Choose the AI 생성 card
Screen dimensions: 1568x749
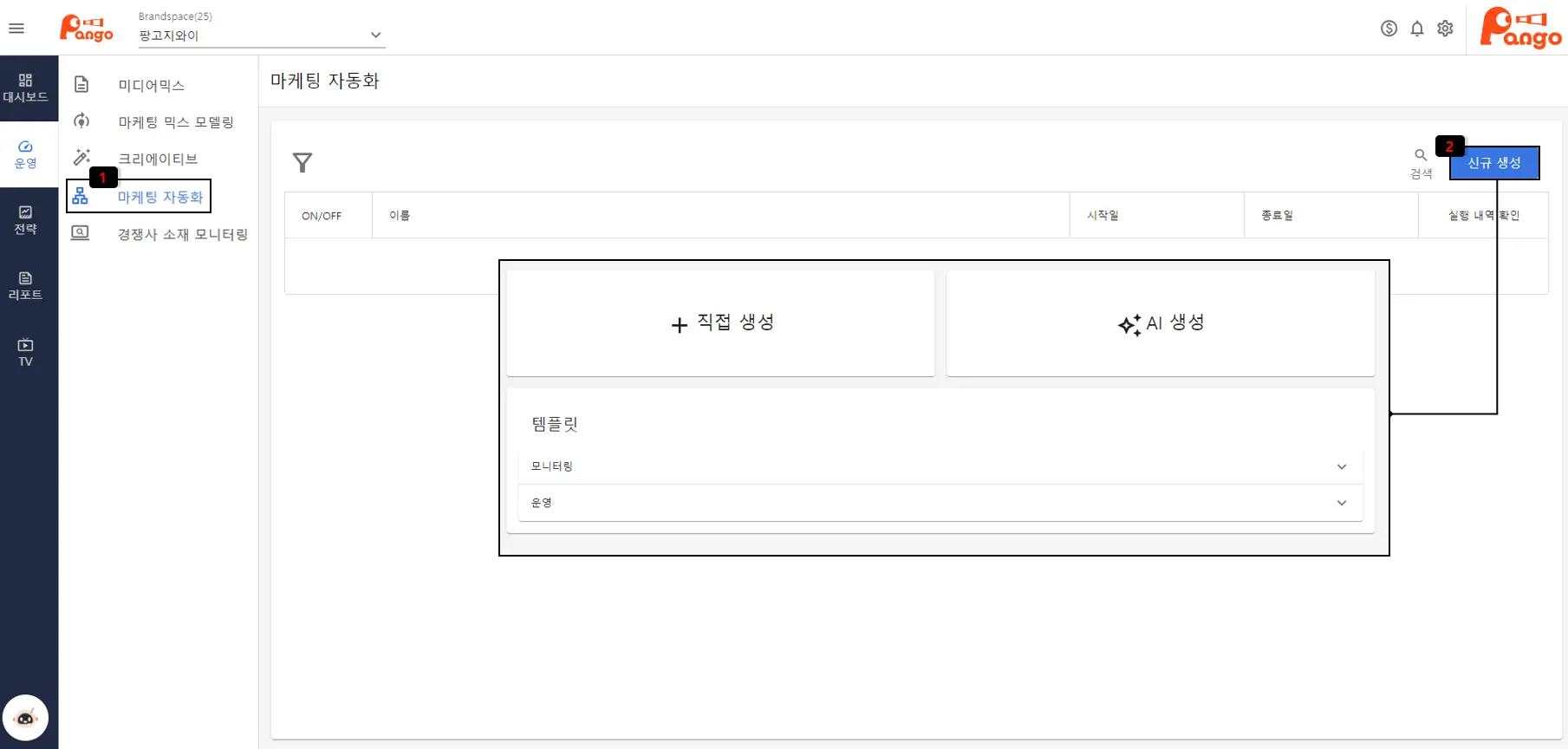pos(1160,323)
